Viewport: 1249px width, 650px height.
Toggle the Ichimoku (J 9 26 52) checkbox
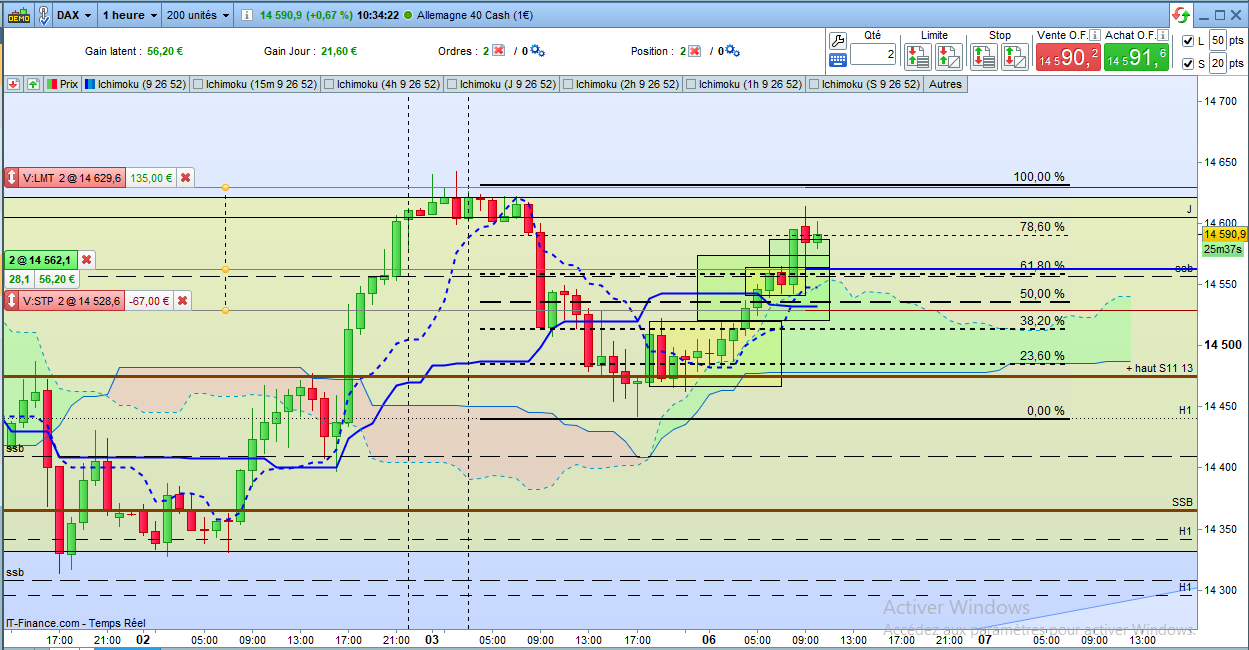click(x=454, y=84)
